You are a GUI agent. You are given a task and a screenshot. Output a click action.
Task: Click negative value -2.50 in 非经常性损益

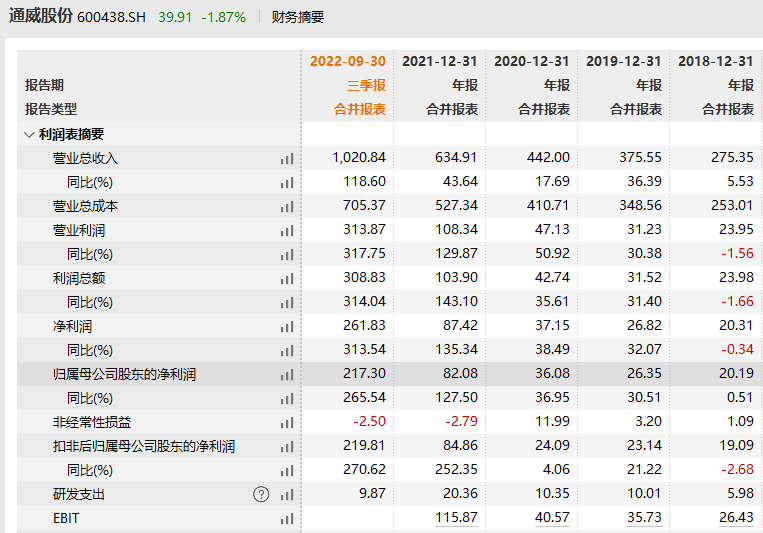369,422
